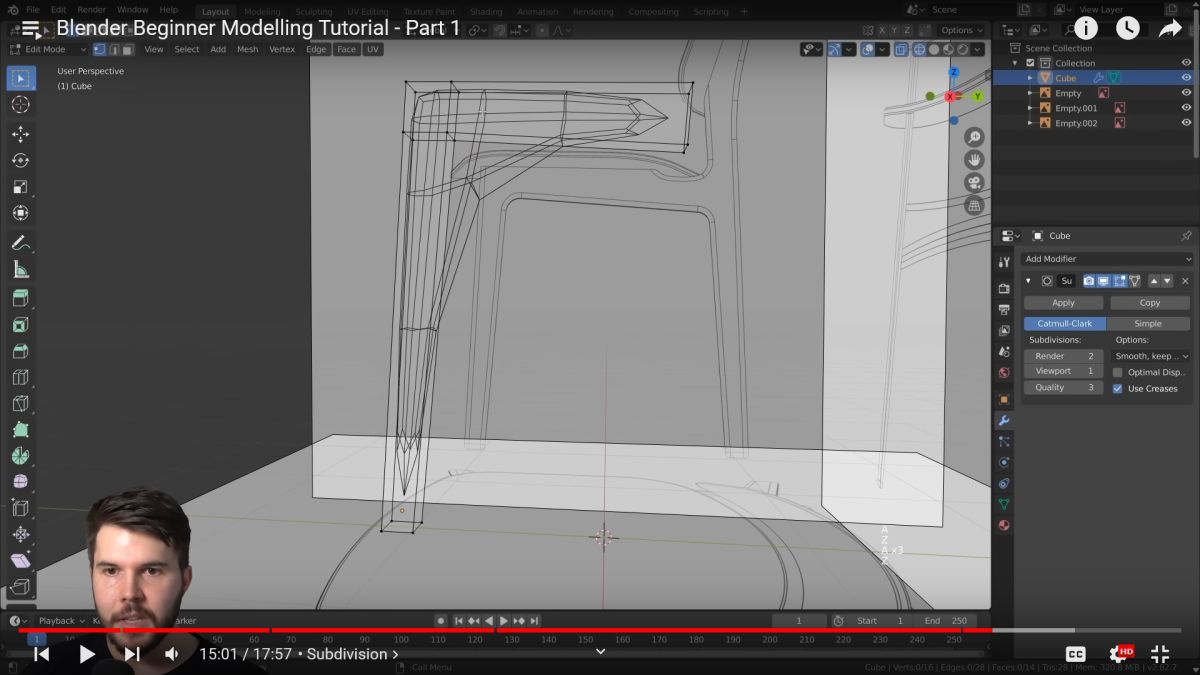Expand the Cube item in outliner
The width and height of the screenshot is (1200, 675).
(1030, 78)
